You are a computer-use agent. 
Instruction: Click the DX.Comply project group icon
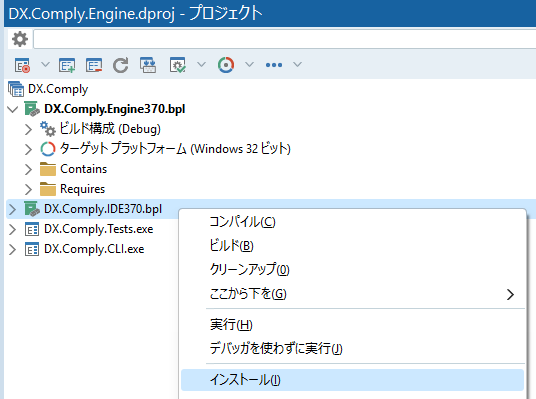16,89
